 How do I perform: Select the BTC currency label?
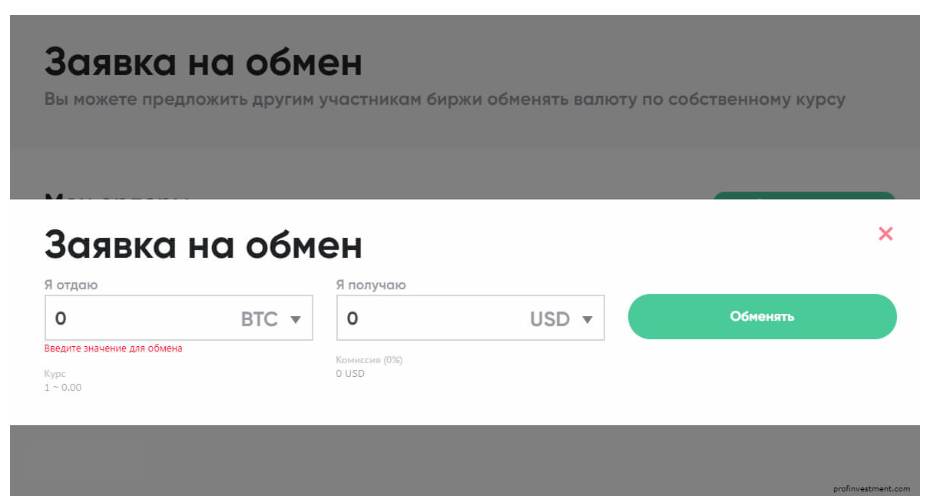[x=259, y=320]
